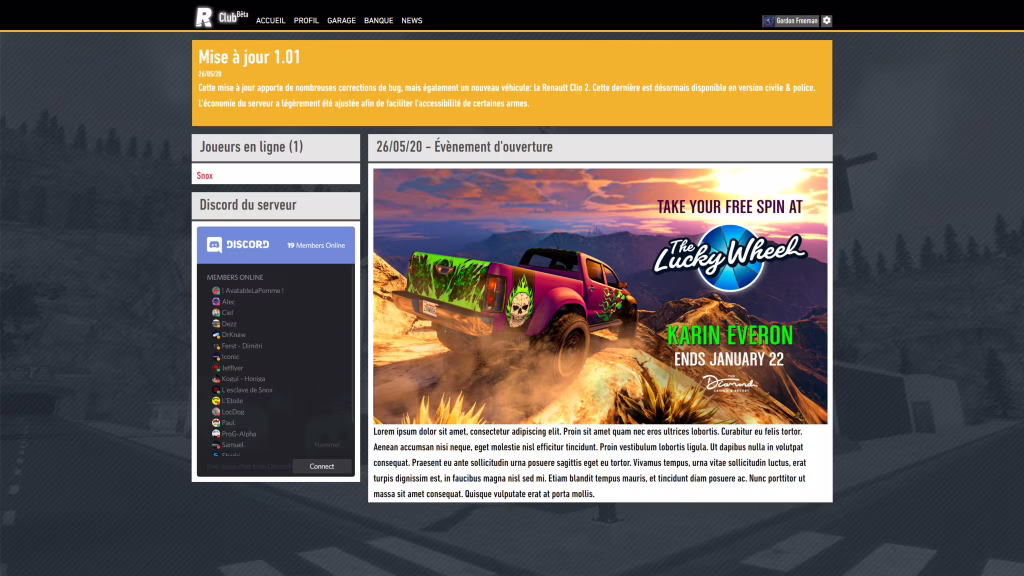Go to the PROFIL page
This screenshot has width=1024, height=576.
coord(306,21)
